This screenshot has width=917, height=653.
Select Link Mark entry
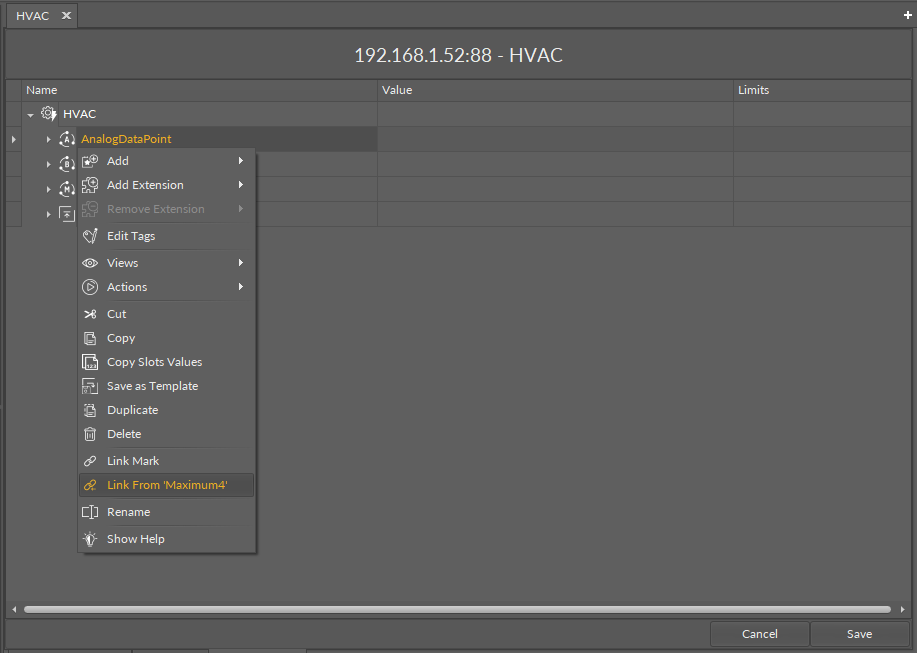pos(167,461)
